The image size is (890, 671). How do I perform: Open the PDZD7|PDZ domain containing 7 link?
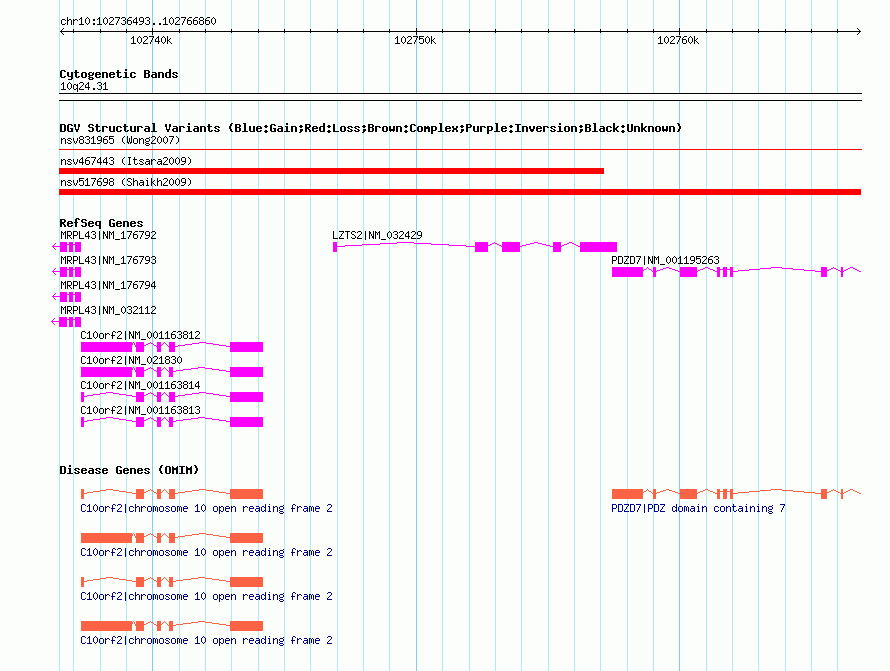tap(698, 508)
